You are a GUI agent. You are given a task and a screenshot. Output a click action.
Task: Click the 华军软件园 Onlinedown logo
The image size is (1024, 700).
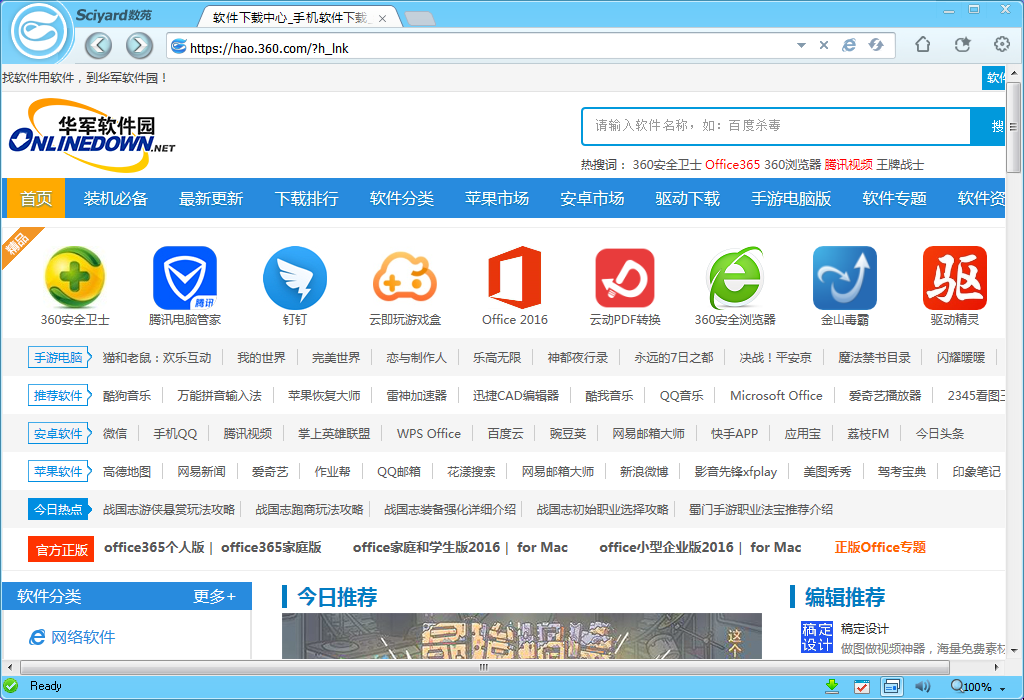(x=91, y=135)
